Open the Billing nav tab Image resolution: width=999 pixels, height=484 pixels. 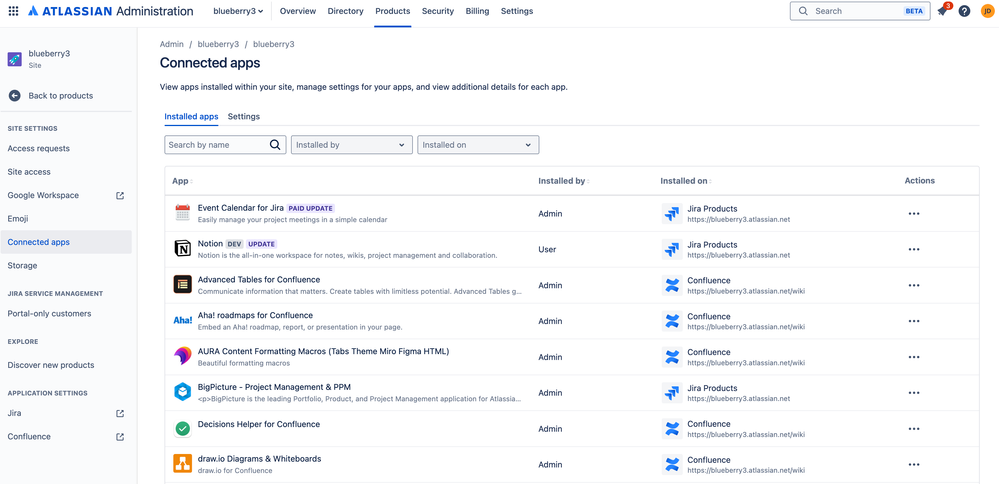coord(477,11)
